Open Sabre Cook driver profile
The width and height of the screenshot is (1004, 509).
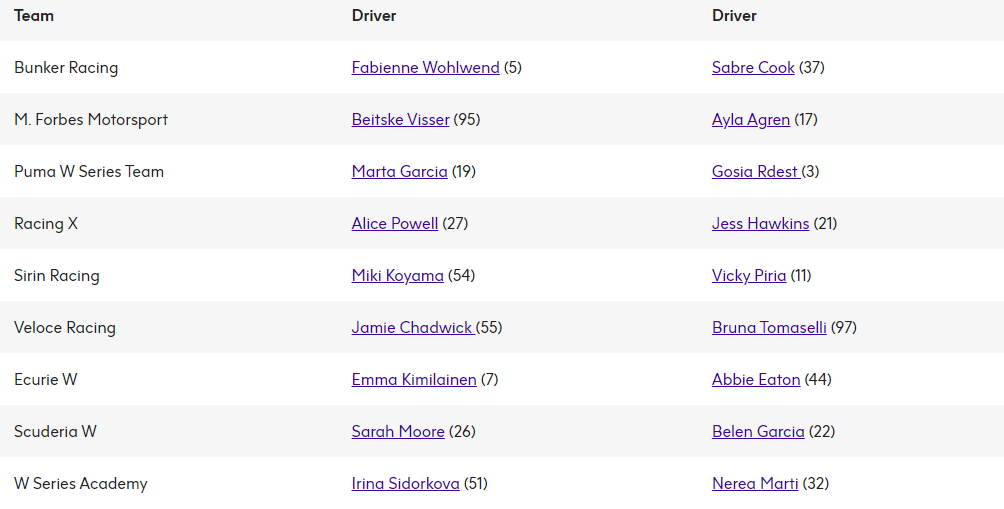click(753, 67)
